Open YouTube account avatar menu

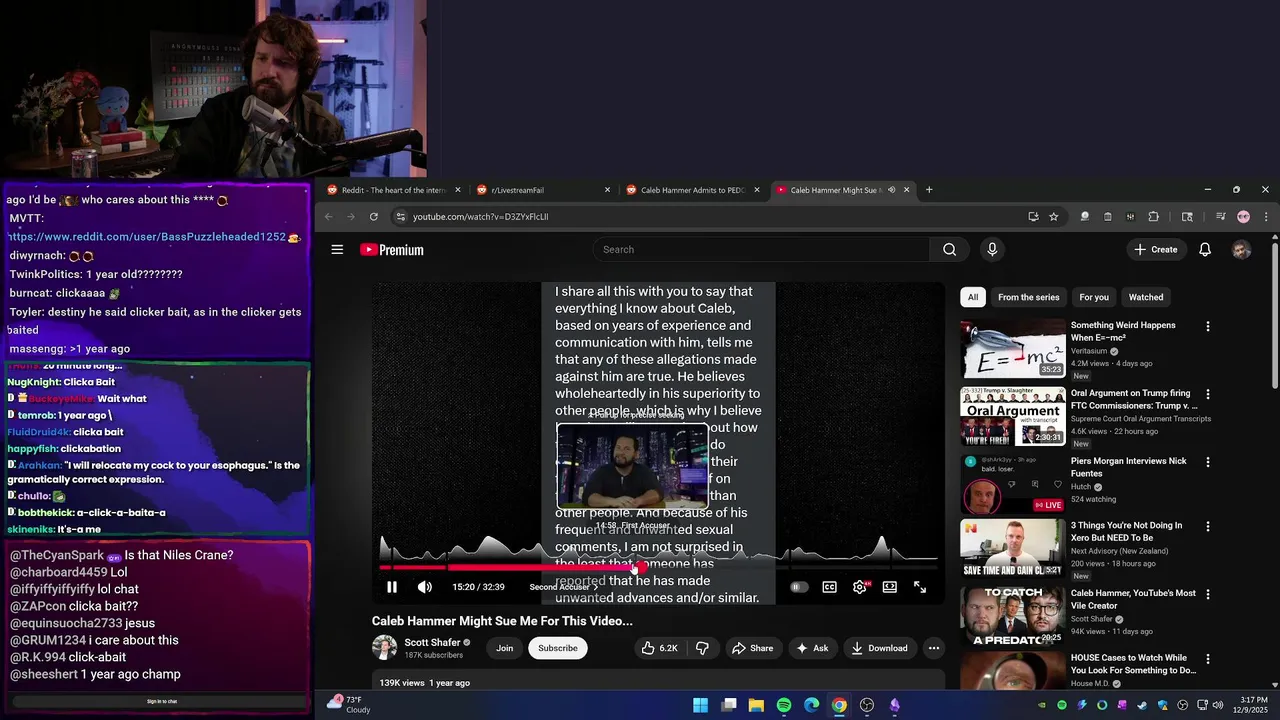(1241, 250)
